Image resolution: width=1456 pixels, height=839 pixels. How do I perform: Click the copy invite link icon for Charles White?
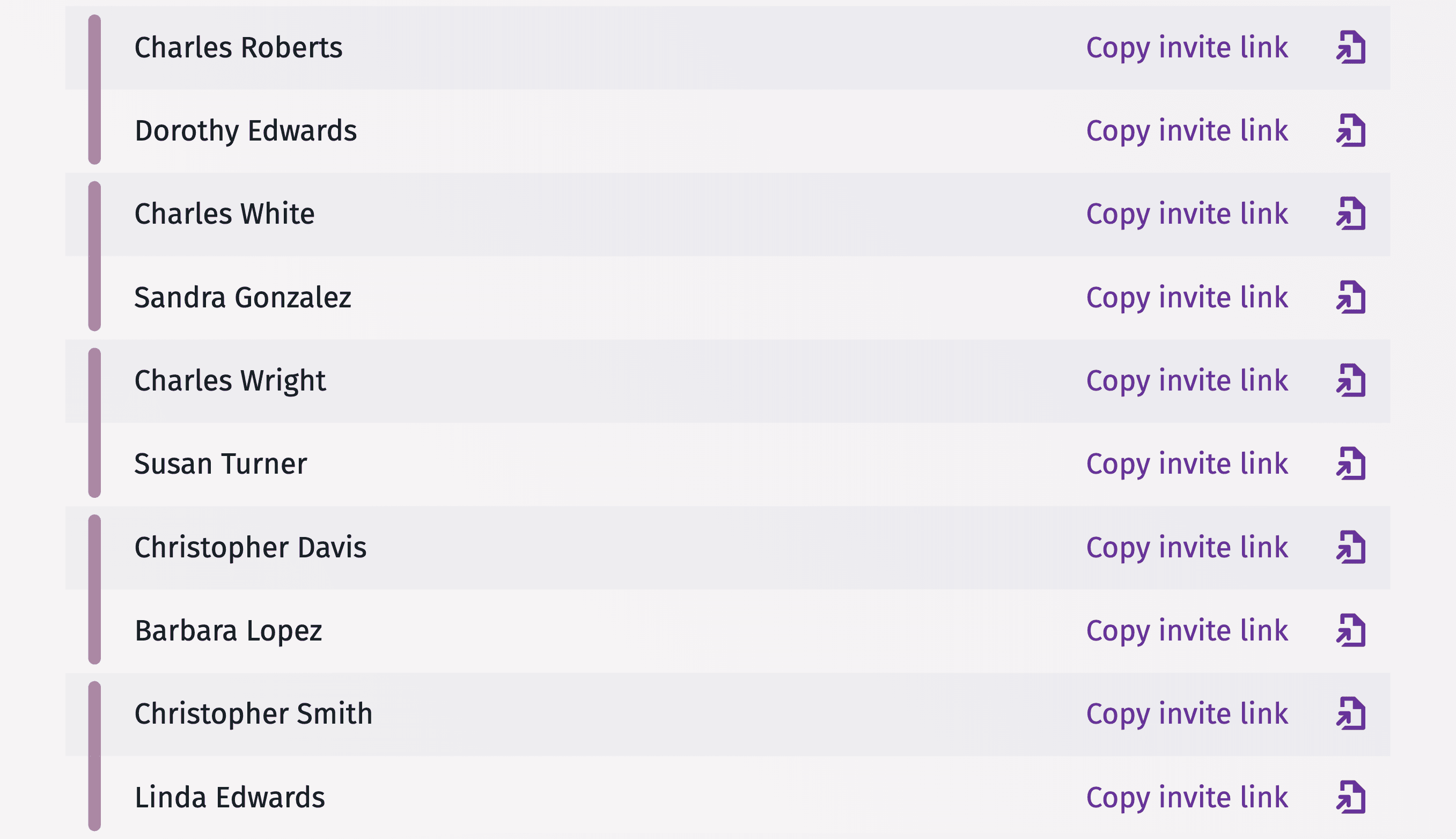pyautogui.click(x=1352, y=213)
